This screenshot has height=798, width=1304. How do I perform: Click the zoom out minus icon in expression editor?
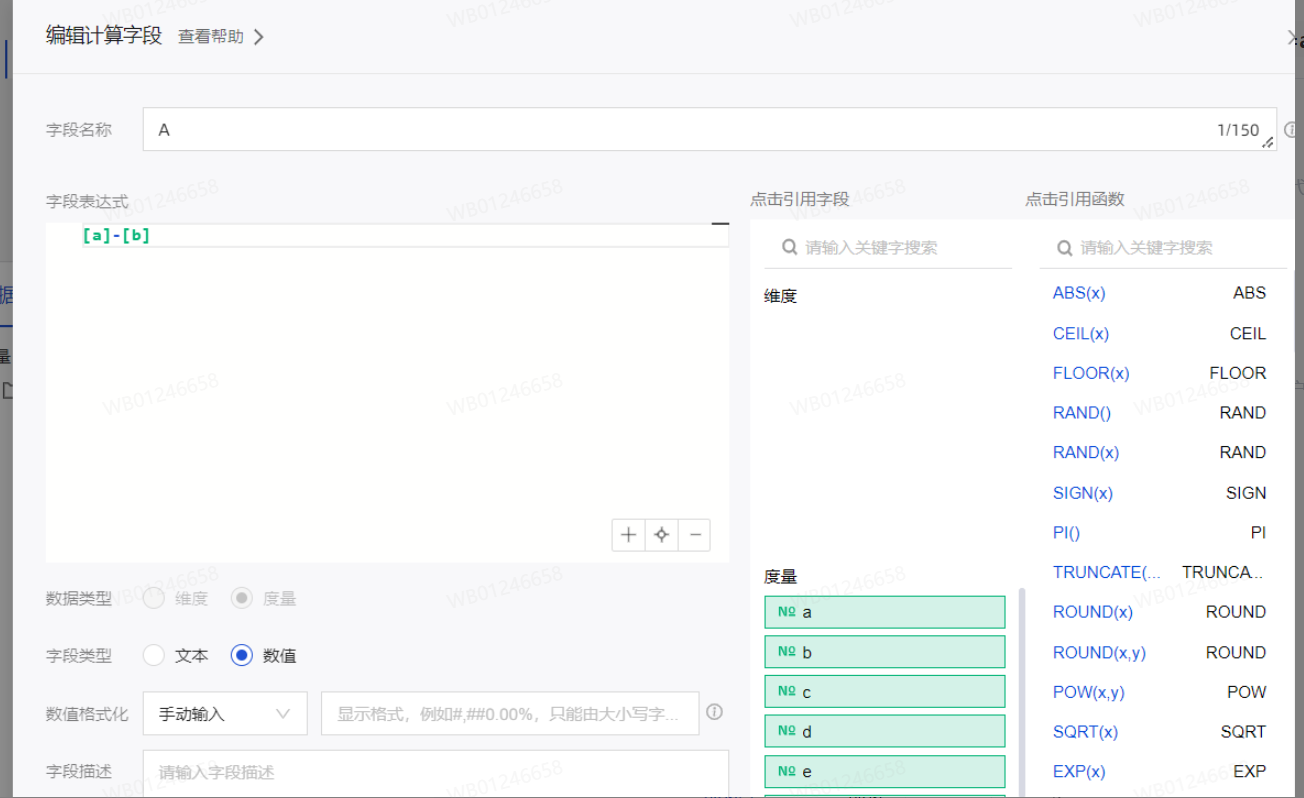694,535
